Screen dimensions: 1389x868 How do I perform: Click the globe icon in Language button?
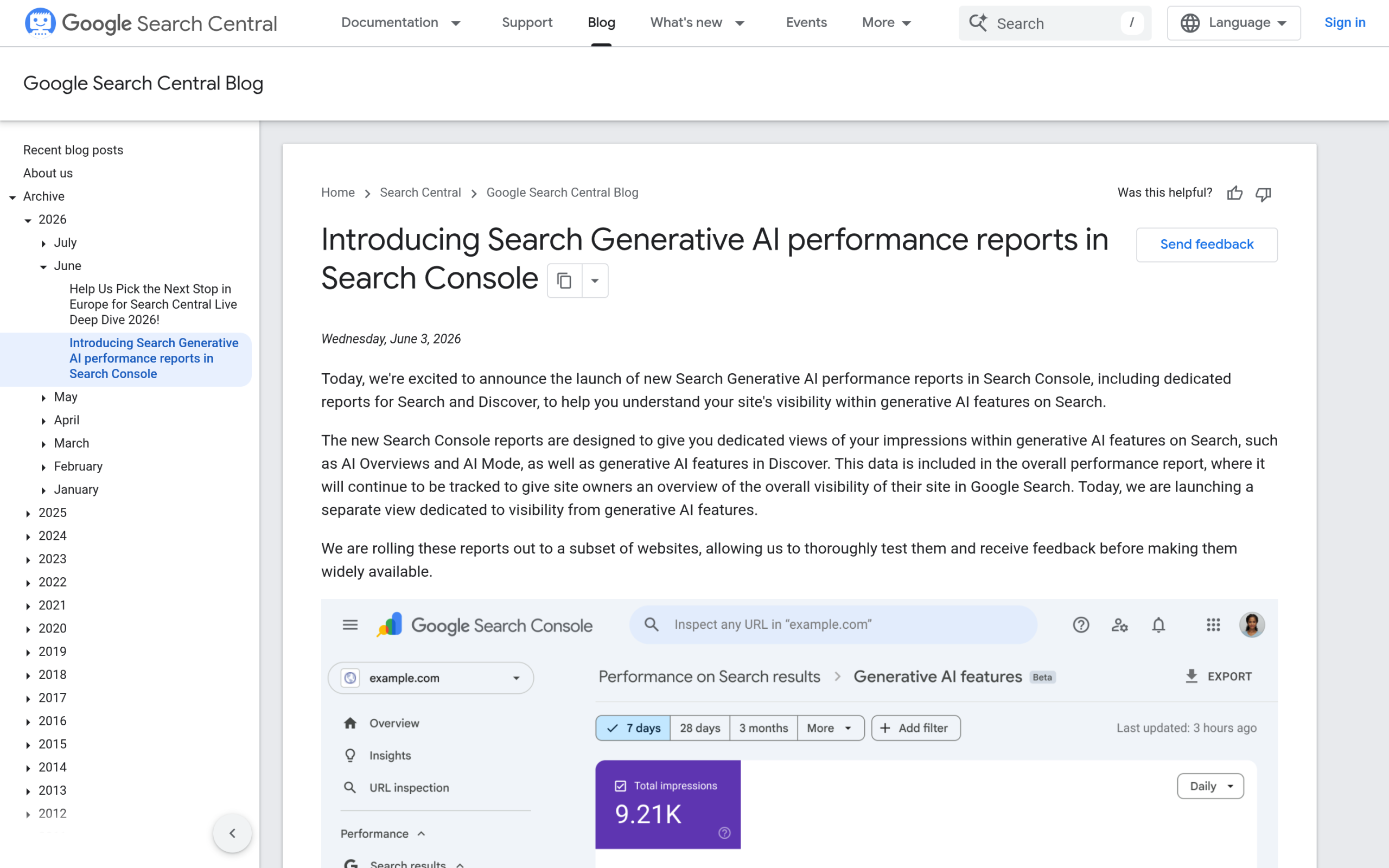point(1190,23)
